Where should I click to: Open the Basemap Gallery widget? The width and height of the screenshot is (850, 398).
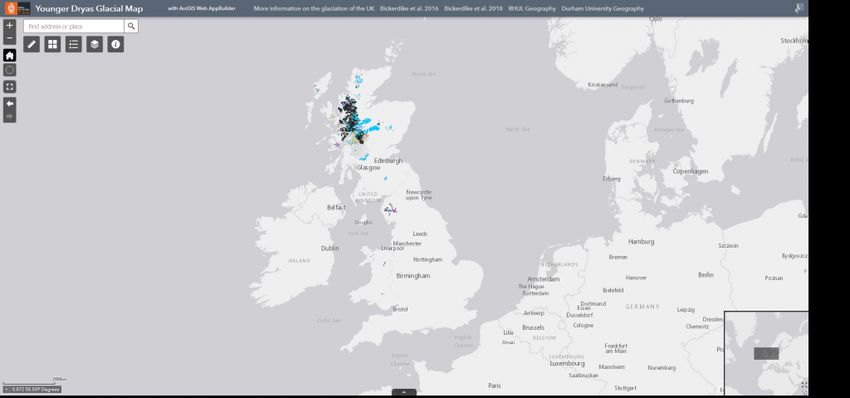[53, 44]
